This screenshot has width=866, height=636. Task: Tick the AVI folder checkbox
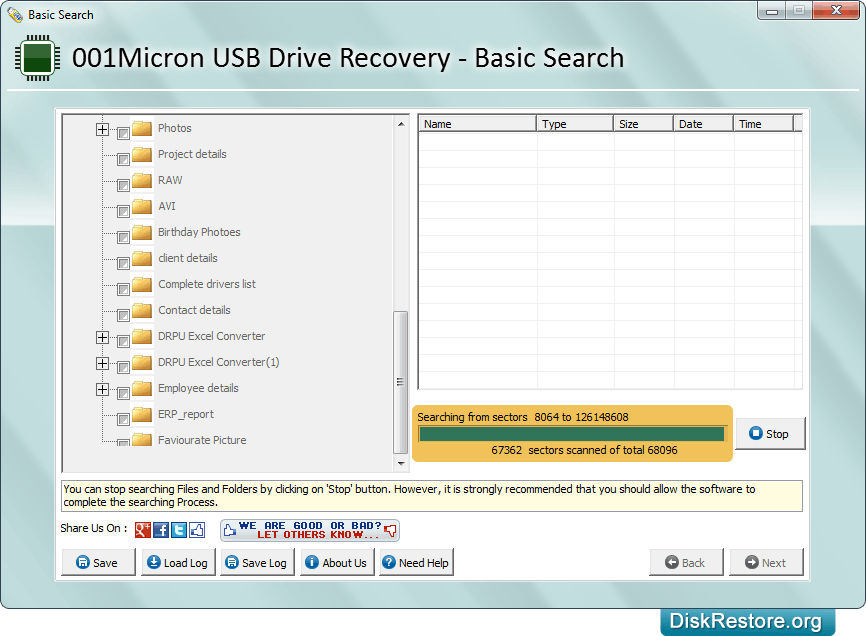(123, 211)
